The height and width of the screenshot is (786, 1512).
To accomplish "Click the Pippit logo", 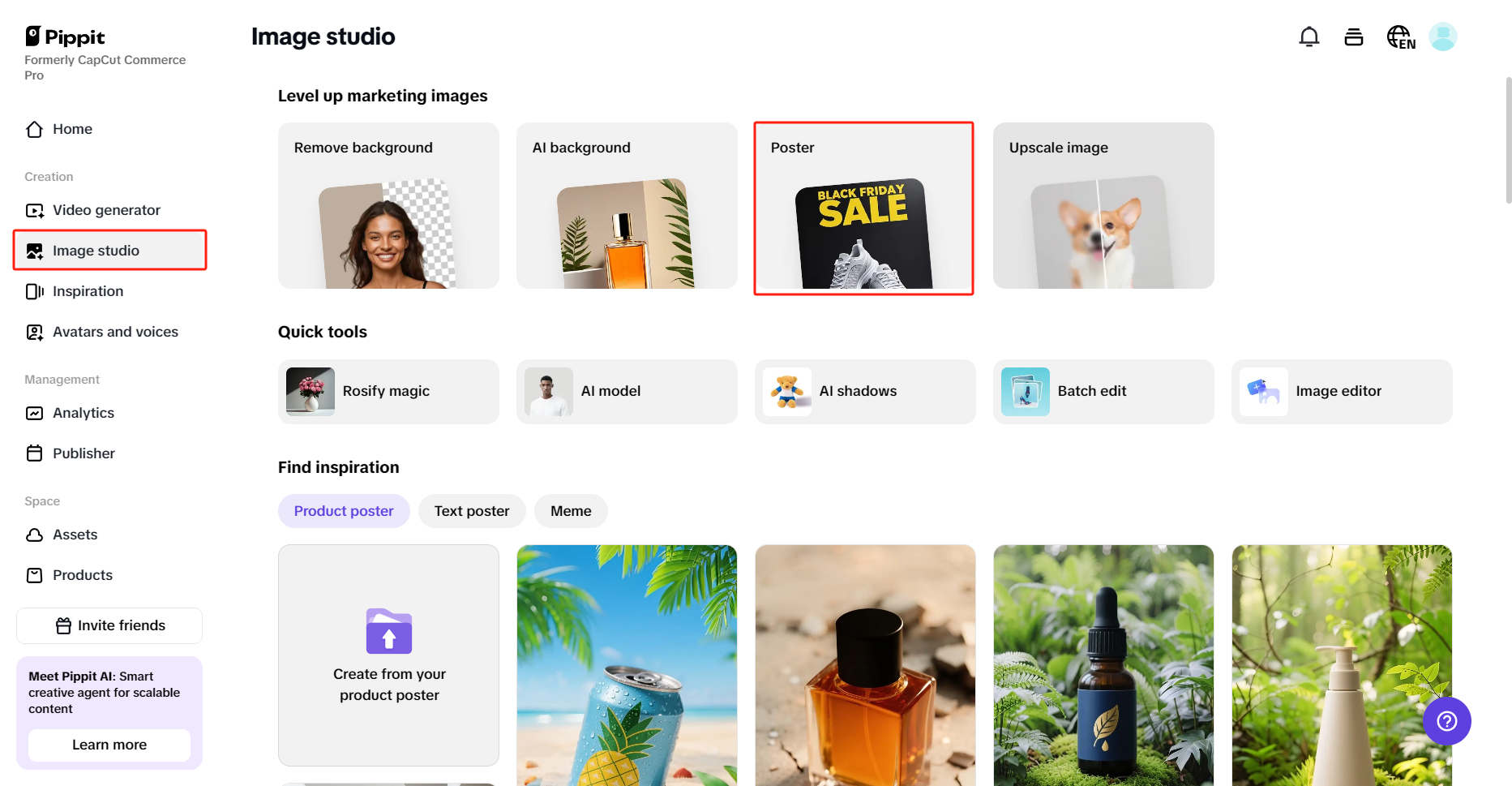I will click(x=65, y=37).
